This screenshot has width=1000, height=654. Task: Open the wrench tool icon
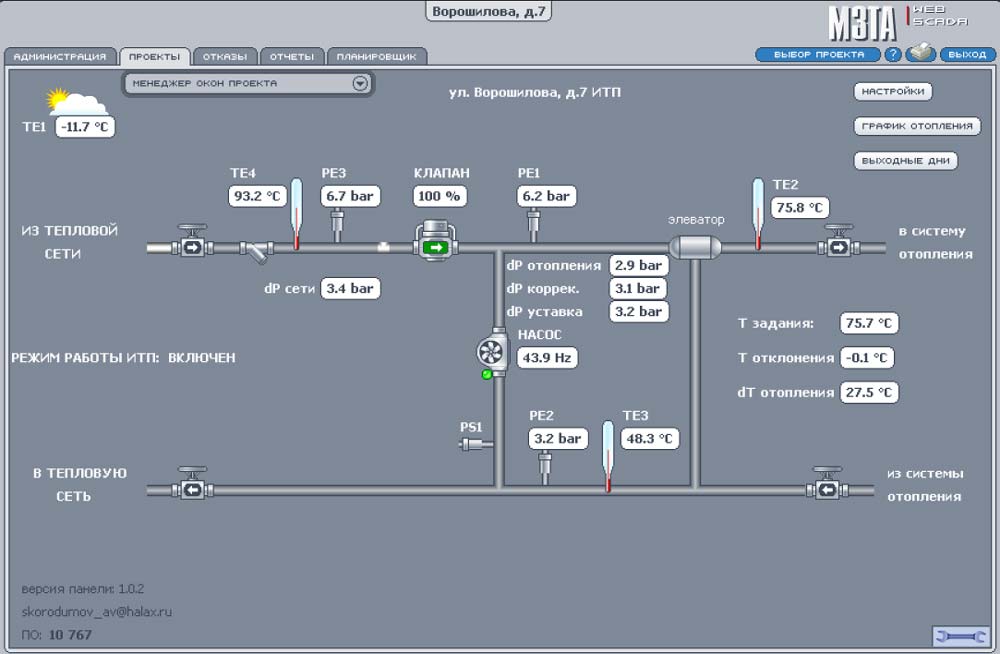[x=961, y=636]
